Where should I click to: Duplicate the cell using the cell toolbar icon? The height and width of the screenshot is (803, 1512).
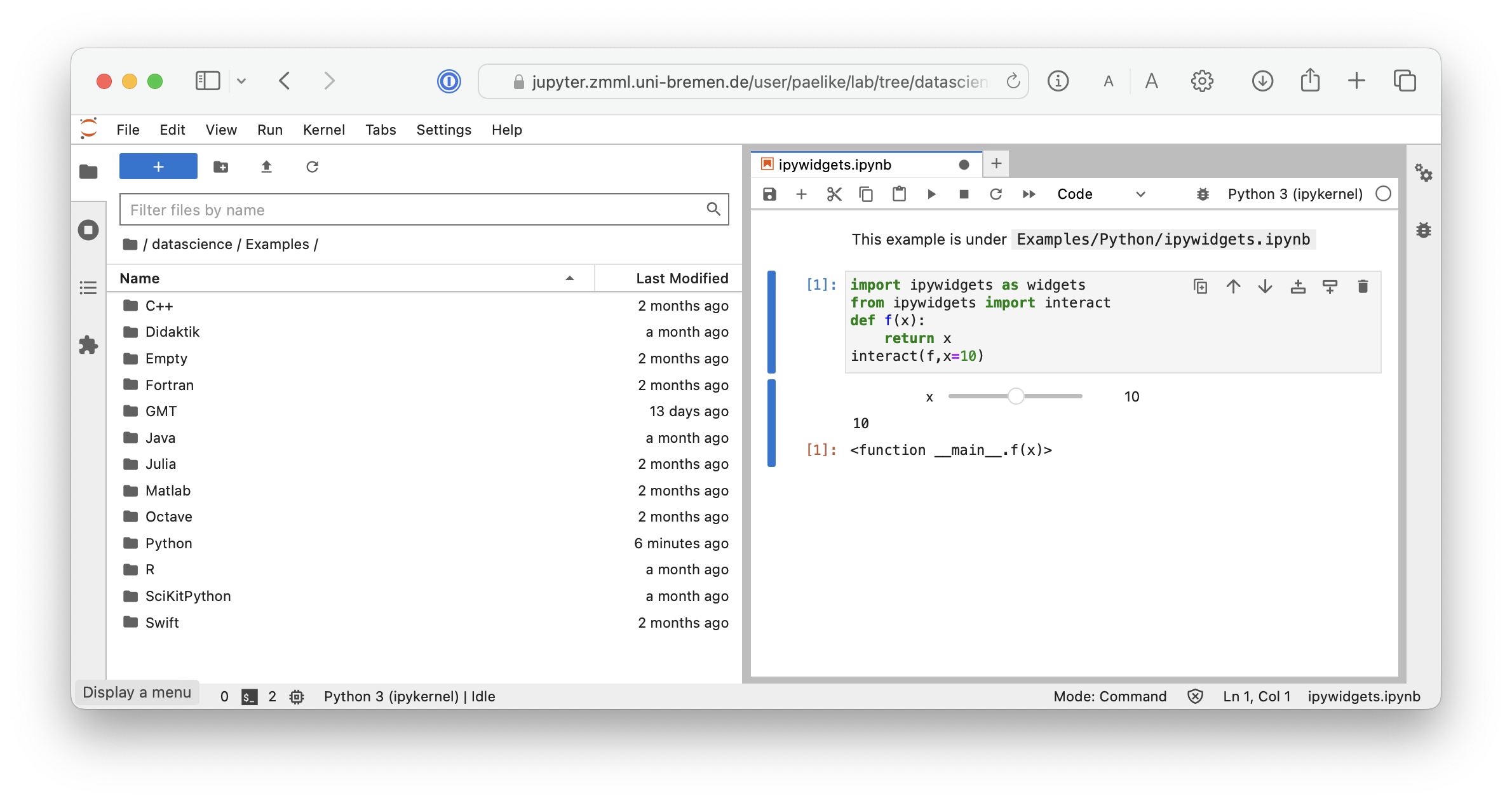pos(1200,287)
